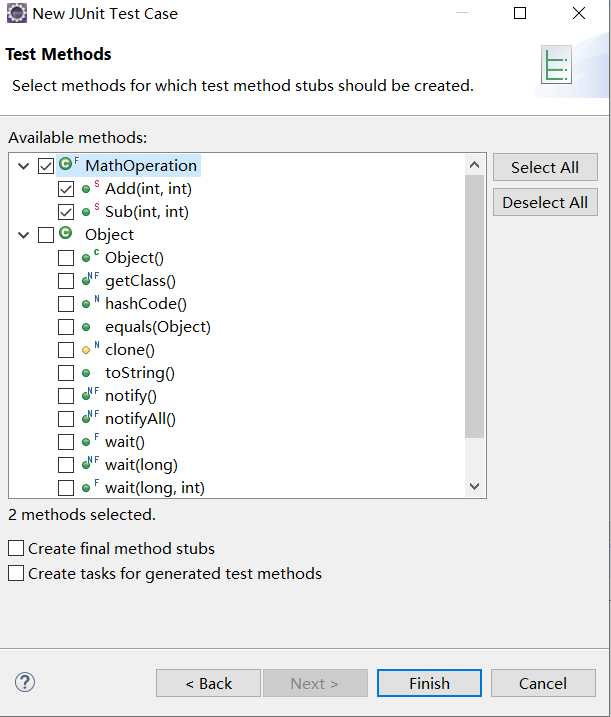Check the getClass() checkbox
The width and height of the screenshot is (611, 717).
point(66,280)
